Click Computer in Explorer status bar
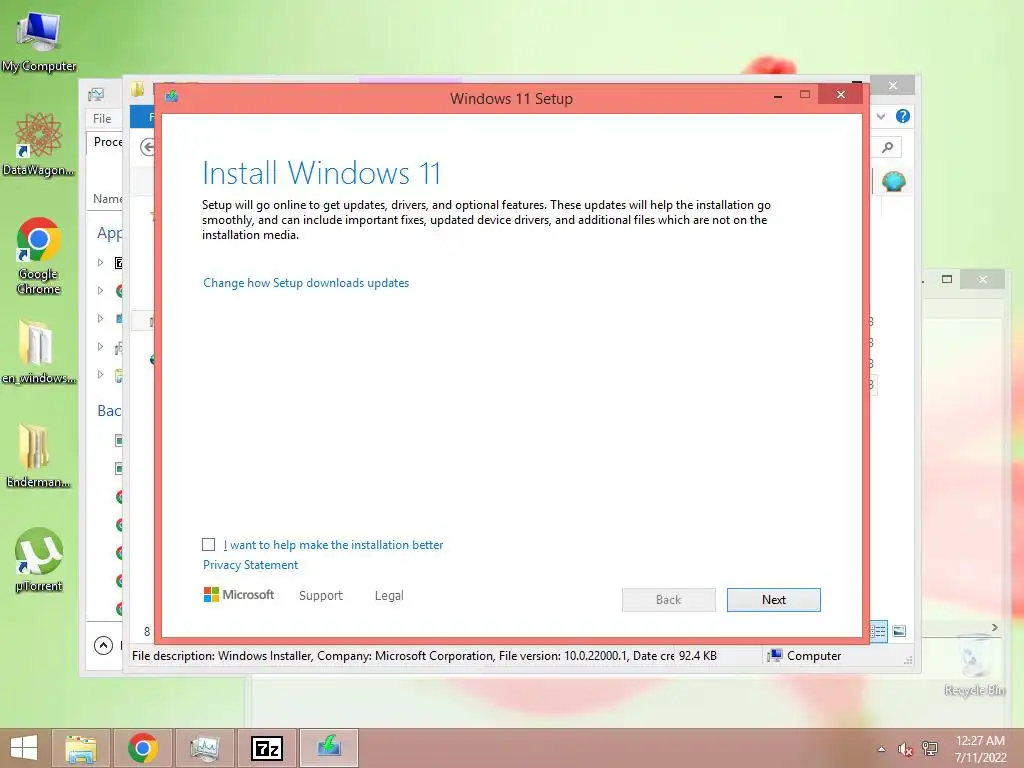Screen dimensions: 1024x768 click(x=804, y=656)
